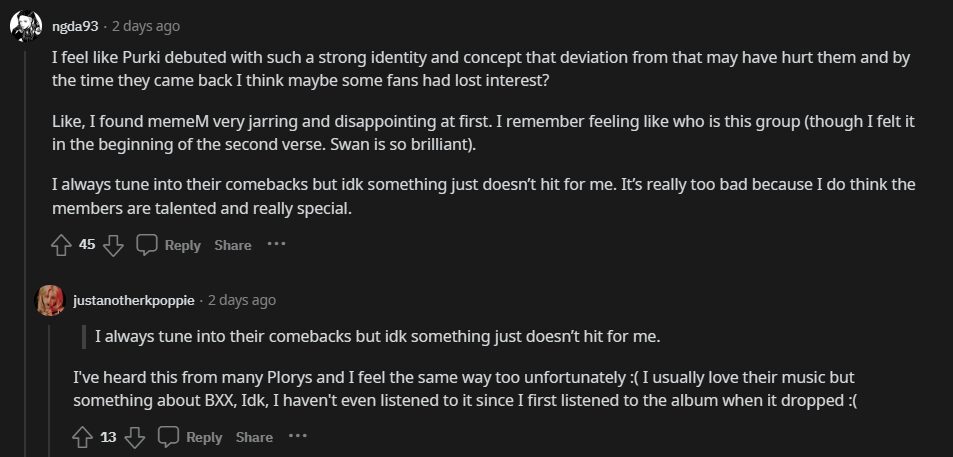Screen dimensions: 953x457
Task: Upvote the justanotherkpoppie comment
Action: 83,437
